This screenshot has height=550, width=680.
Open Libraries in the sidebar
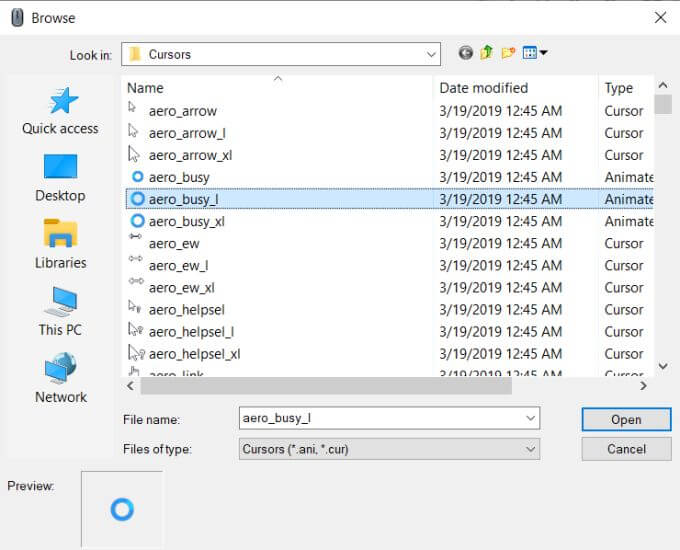(x=60, y=244)
